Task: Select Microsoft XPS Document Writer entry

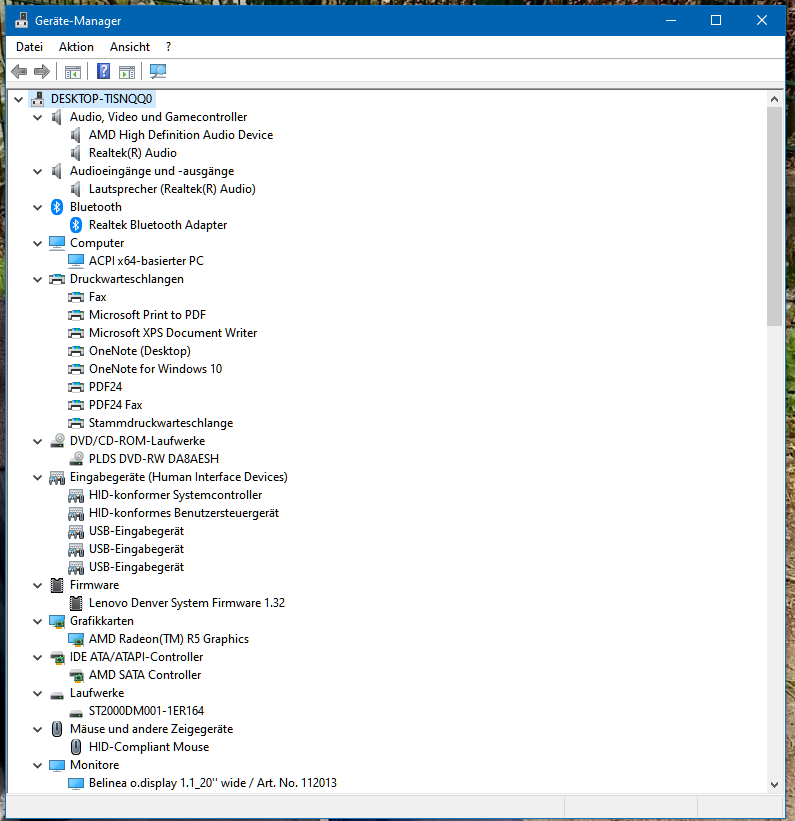Action: [x=173, y=333]
